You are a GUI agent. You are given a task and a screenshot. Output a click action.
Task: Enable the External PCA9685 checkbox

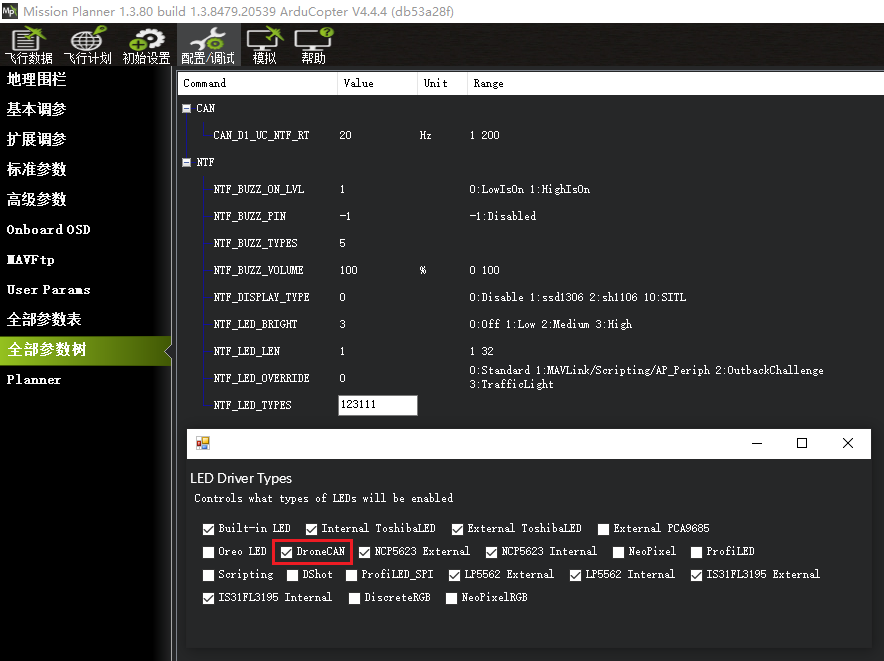click(x=603, y=529)
